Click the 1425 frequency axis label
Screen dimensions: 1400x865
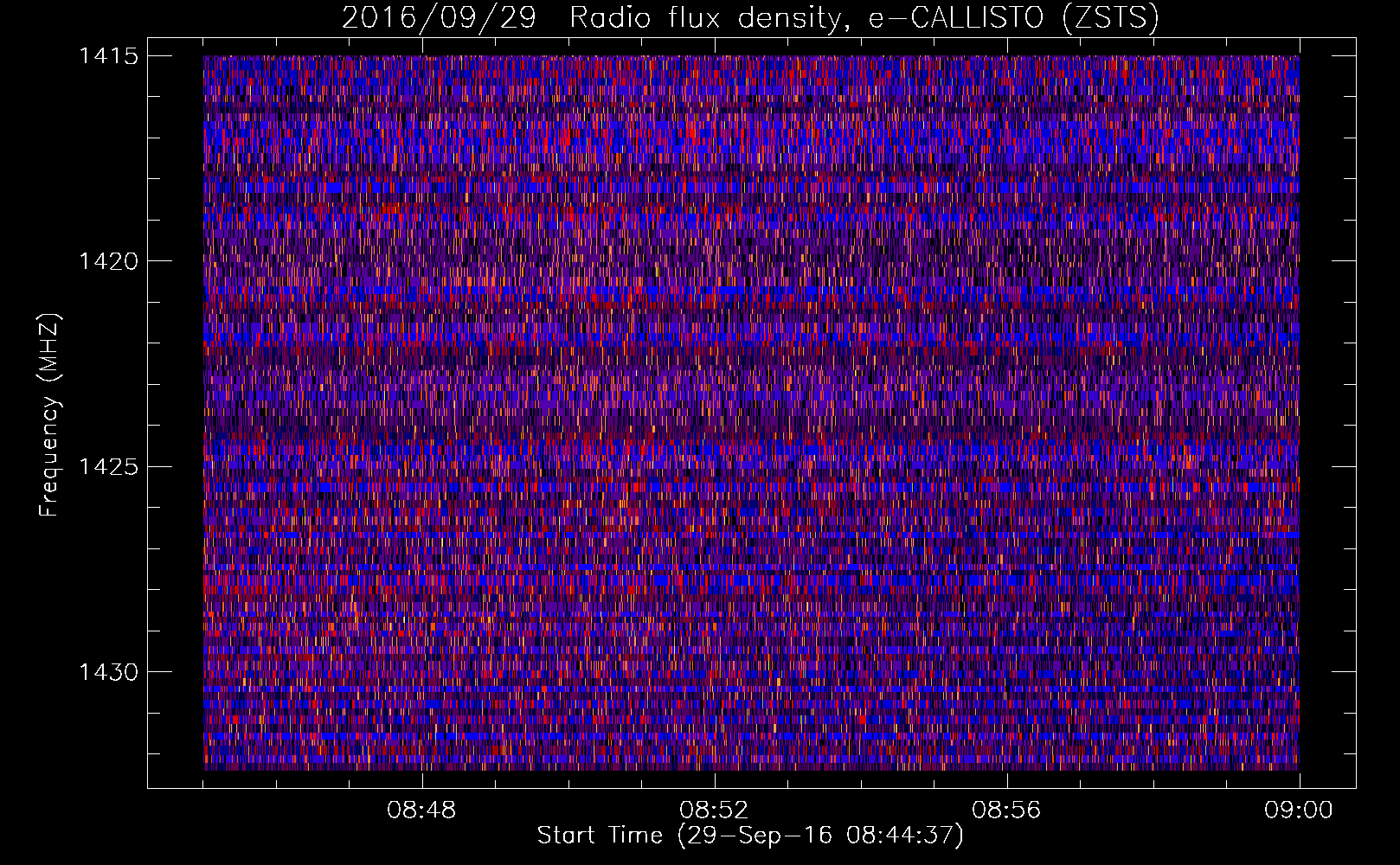[109, 467]
